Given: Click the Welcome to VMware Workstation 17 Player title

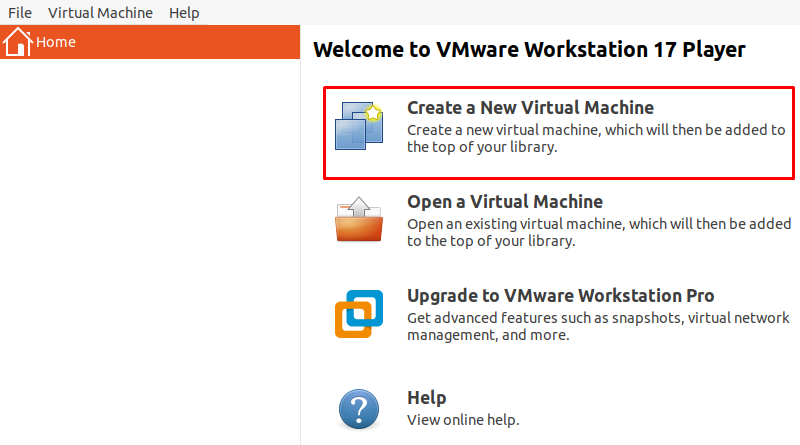Looking at the screenshot, I should point(529,50).
